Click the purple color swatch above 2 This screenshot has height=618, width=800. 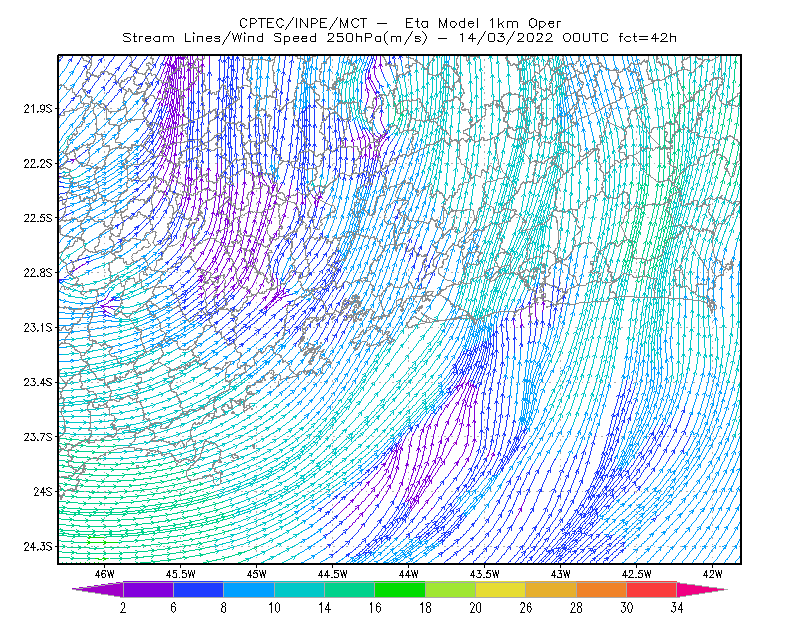(148, 589)
